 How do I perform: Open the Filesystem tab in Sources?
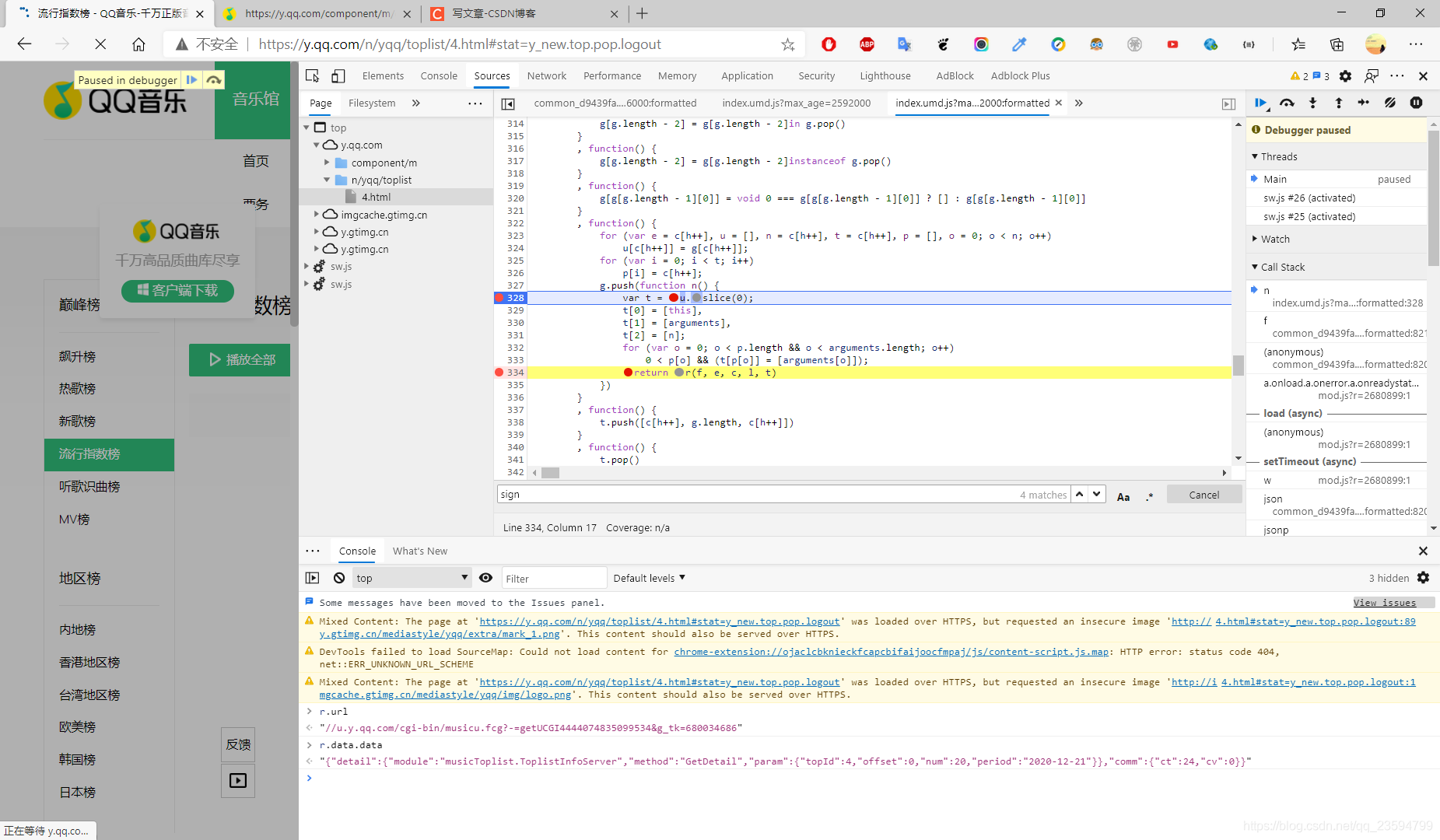[x=372, y=103]
